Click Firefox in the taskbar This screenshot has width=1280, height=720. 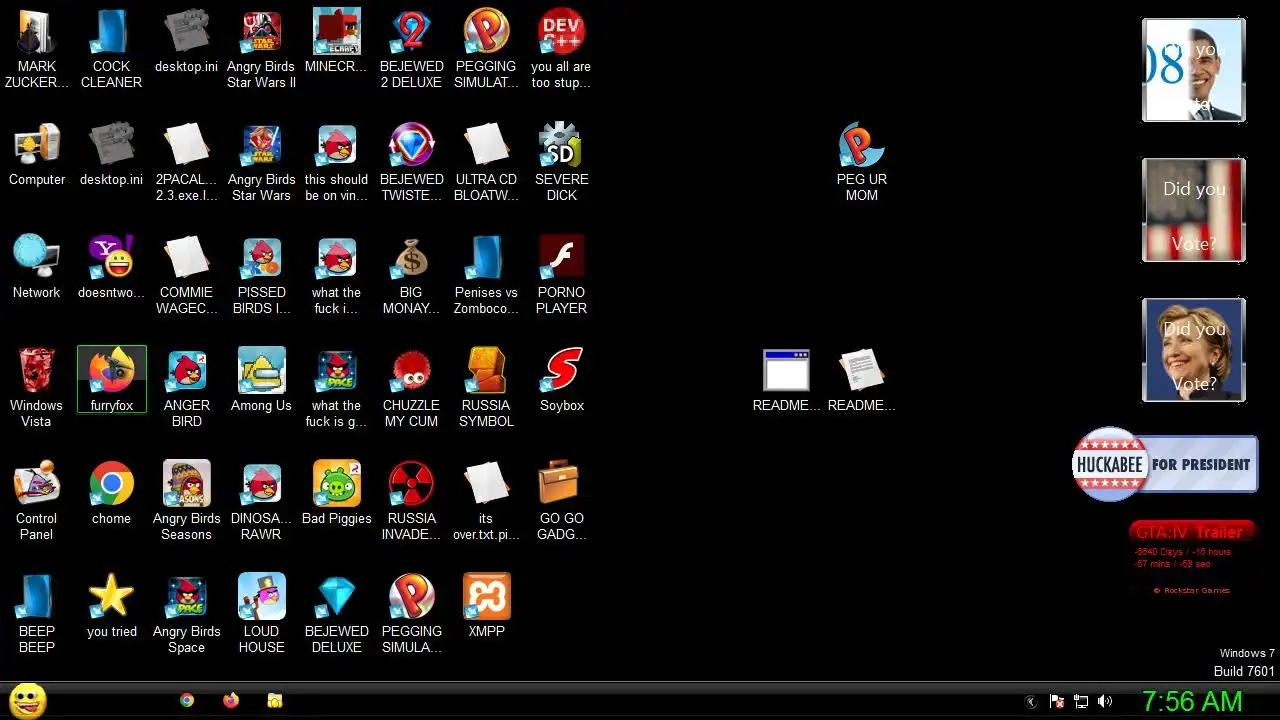tap(231, 701)
